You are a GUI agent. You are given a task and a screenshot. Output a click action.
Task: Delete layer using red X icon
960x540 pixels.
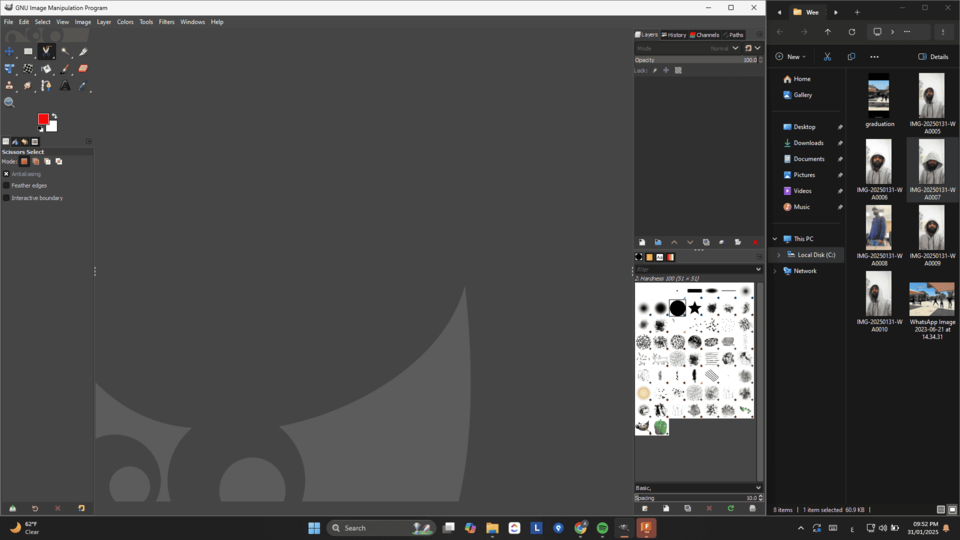point(754,242)
